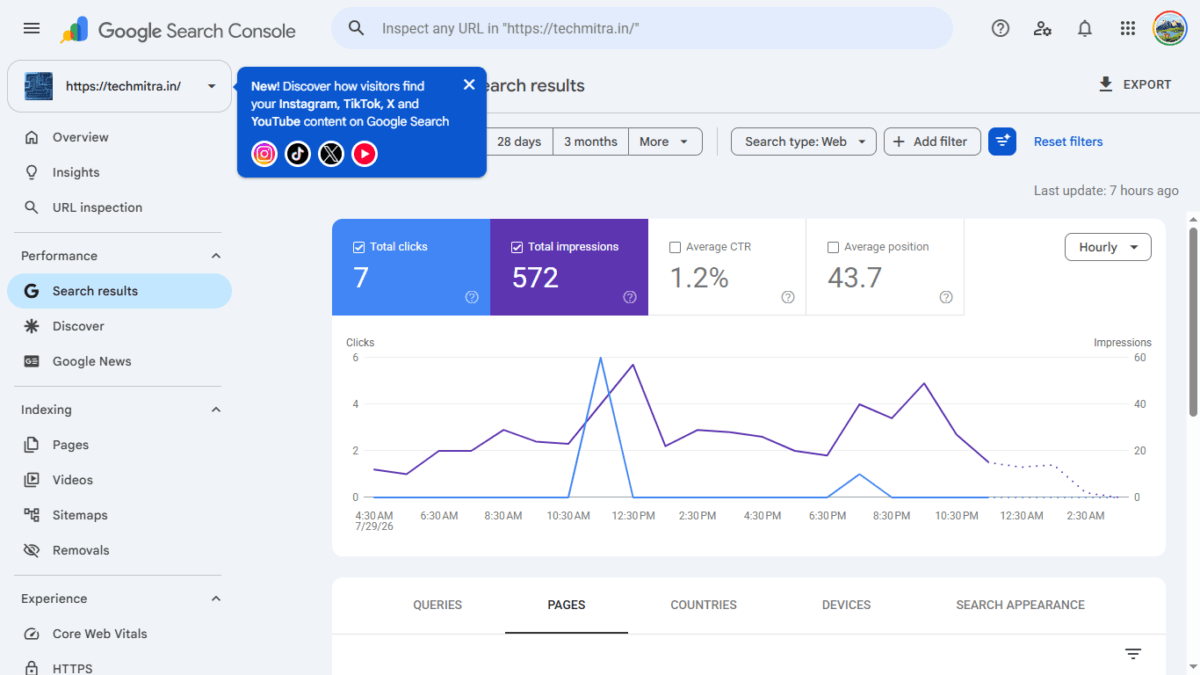Select the 28 days date range
The width and height of the screenshot is (1200, 675).
coord(519,141)
